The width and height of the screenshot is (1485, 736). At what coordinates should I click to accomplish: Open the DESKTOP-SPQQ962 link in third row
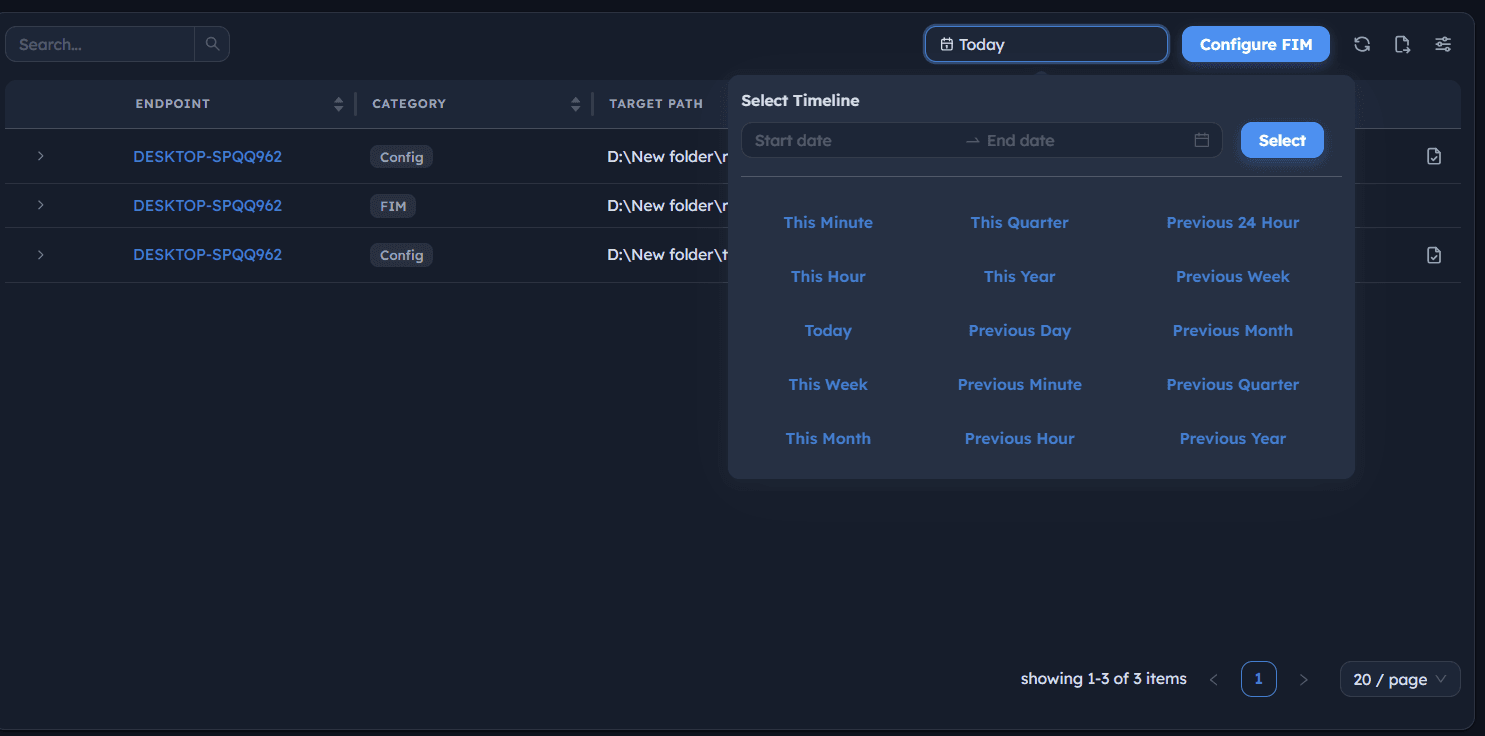point(207,254)
